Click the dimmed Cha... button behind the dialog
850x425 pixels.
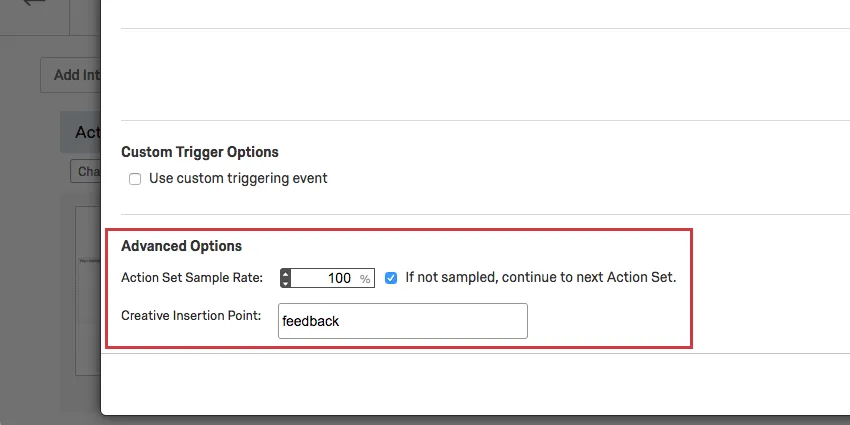[88, 171]
